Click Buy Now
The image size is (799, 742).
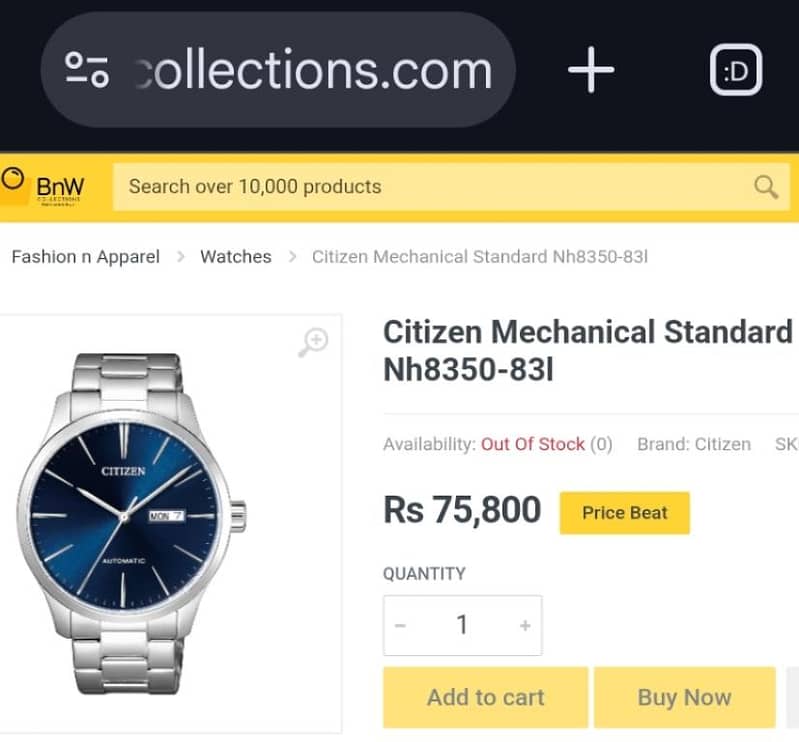(684, 697)
